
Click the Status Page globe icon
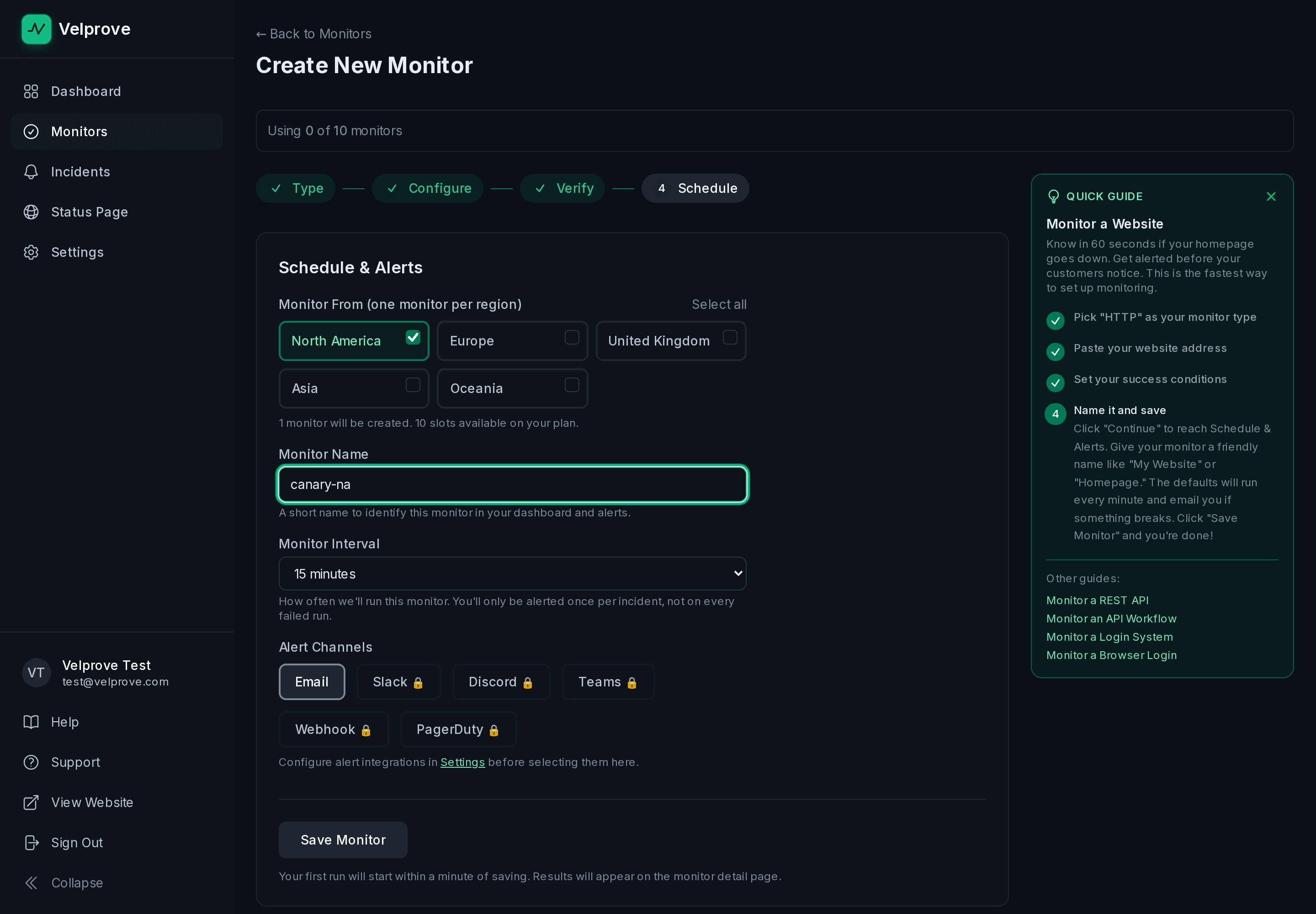[31, 212]
